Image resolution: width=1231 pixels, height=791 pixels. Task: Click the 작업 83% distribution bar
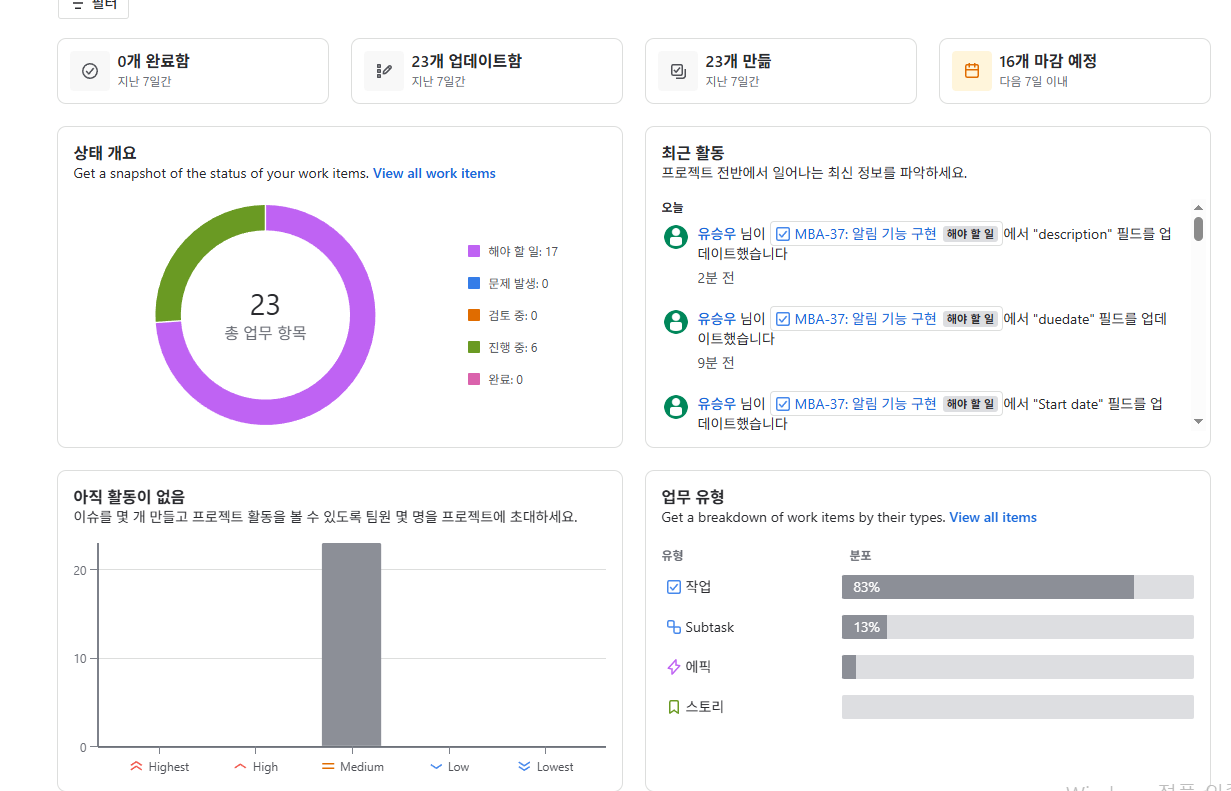pos(1018,587)
